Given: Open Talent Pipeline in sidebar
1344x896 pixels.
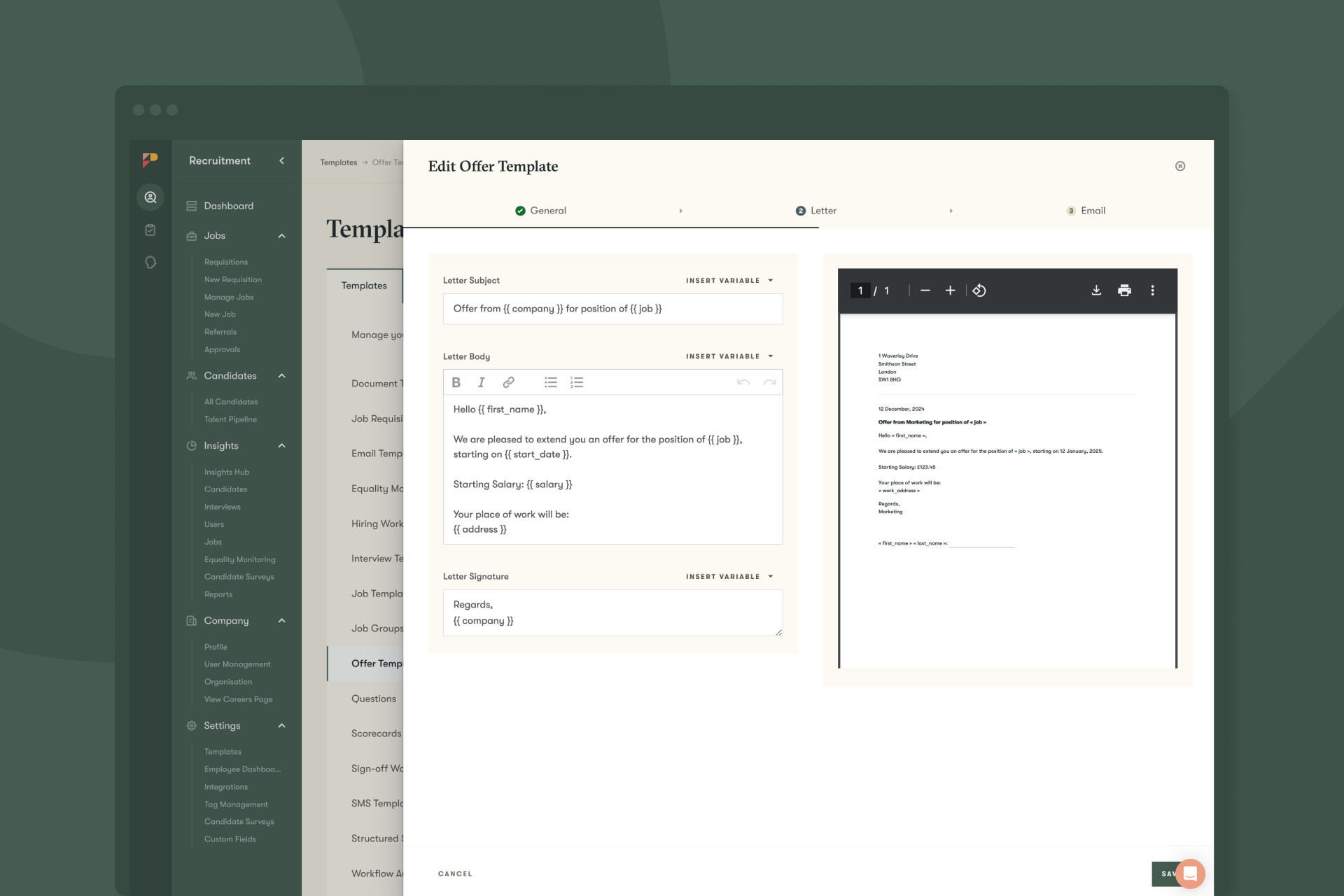Looking at the screenshot, I should [230, 419].
